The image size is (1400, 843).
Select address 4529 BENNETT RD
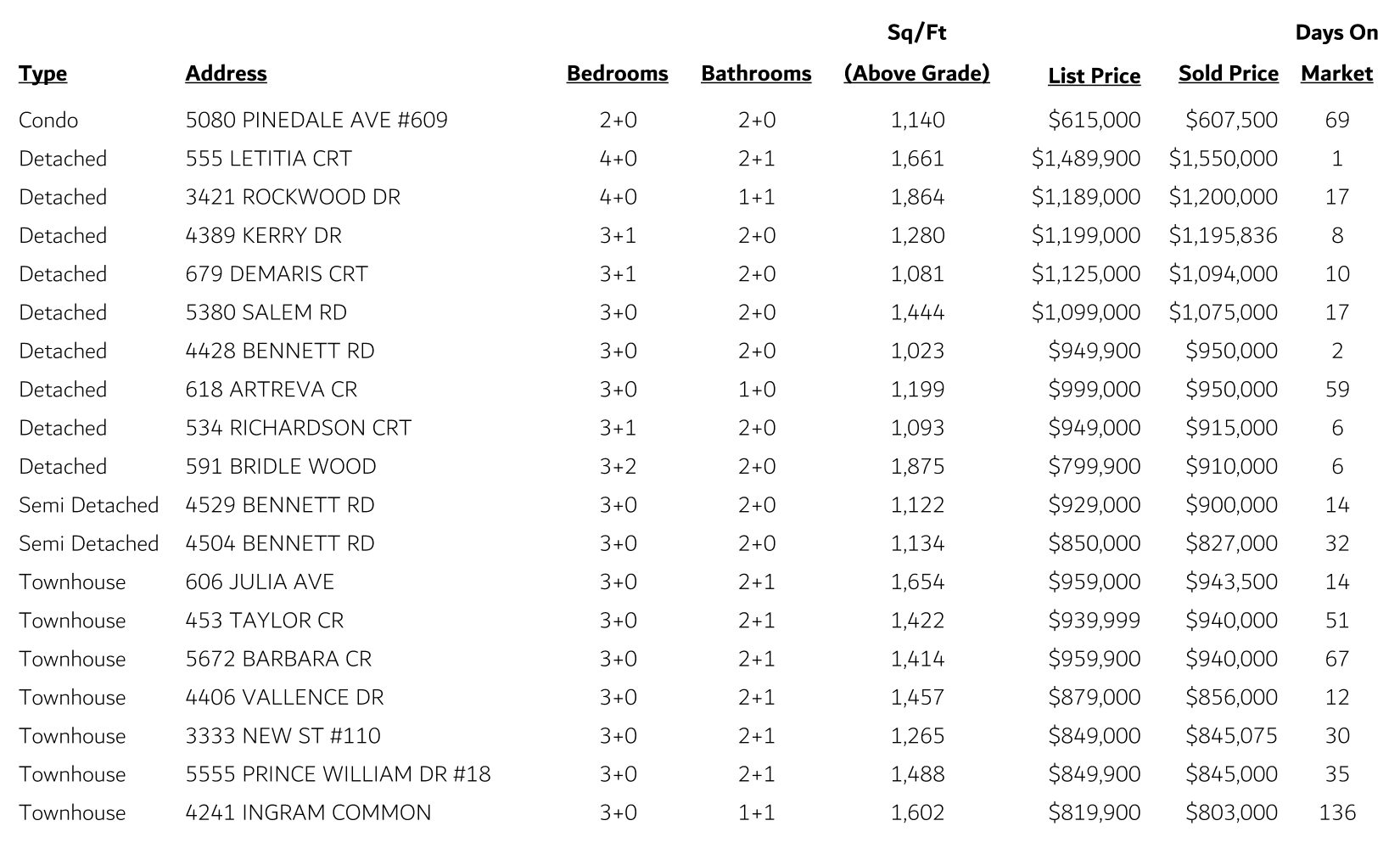click(x=280, y=505)
